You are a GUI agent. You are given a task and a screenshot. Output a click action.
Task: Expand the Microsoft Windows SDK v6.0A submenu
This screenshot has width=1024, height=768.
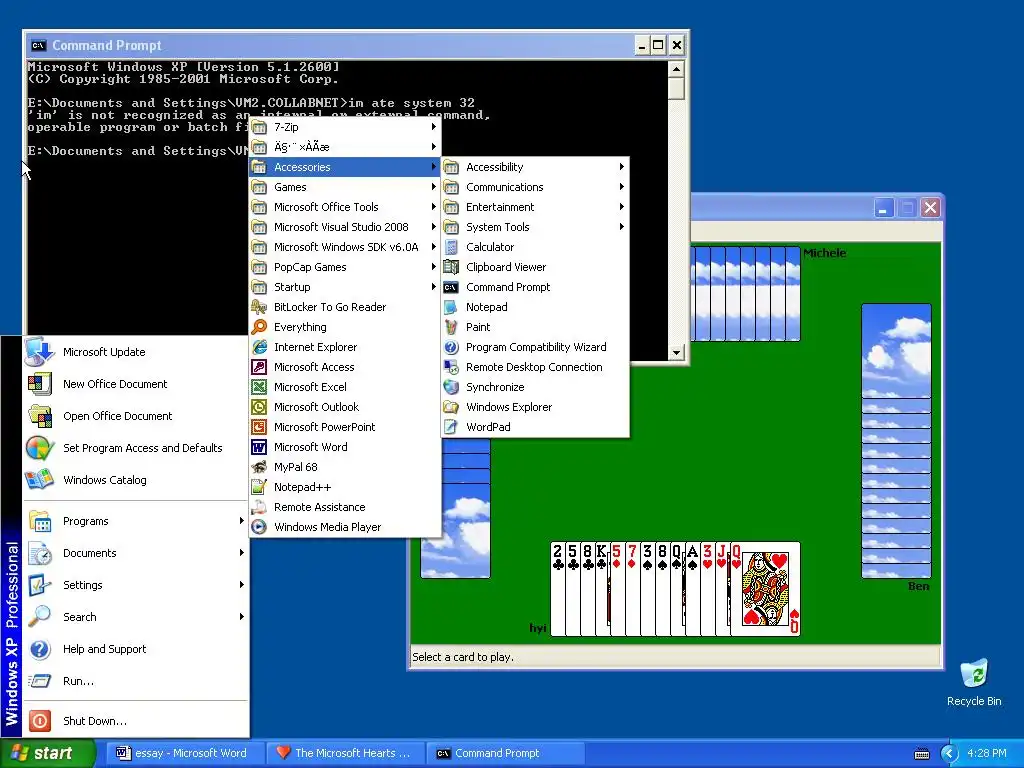pos(345,247)
